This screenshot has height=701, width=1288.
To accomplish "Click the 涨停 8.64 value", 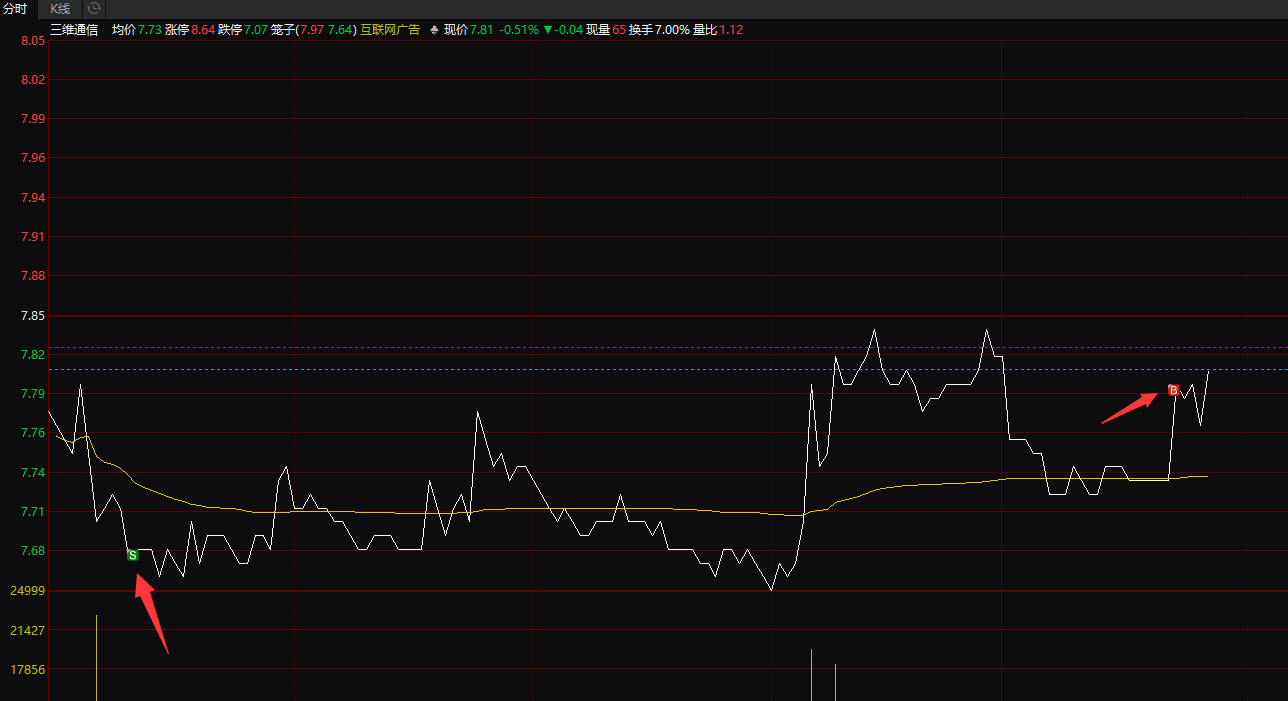I will tap(203, 30).
